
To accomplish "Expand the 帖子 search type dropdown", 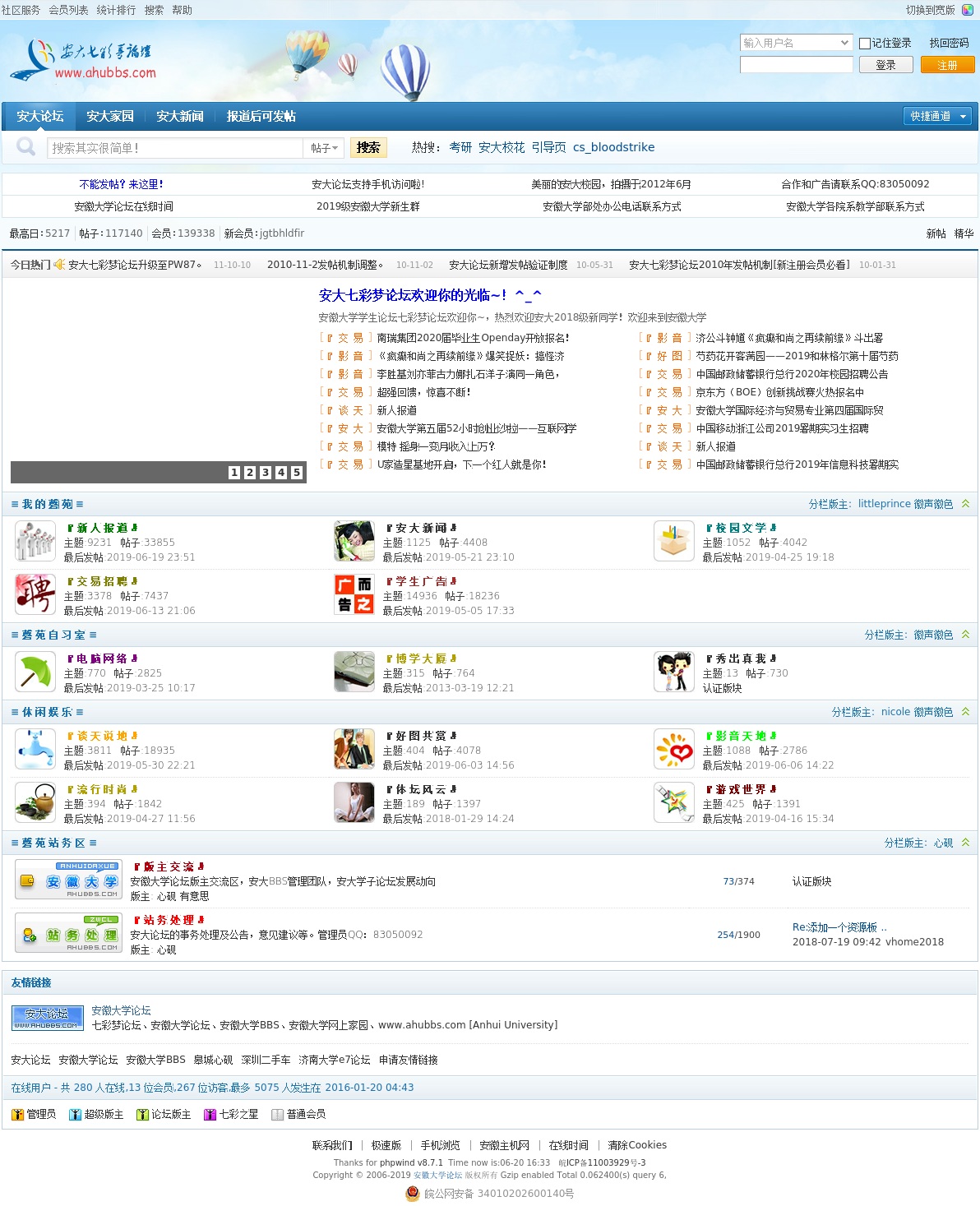I will click(x=325, y=148).
